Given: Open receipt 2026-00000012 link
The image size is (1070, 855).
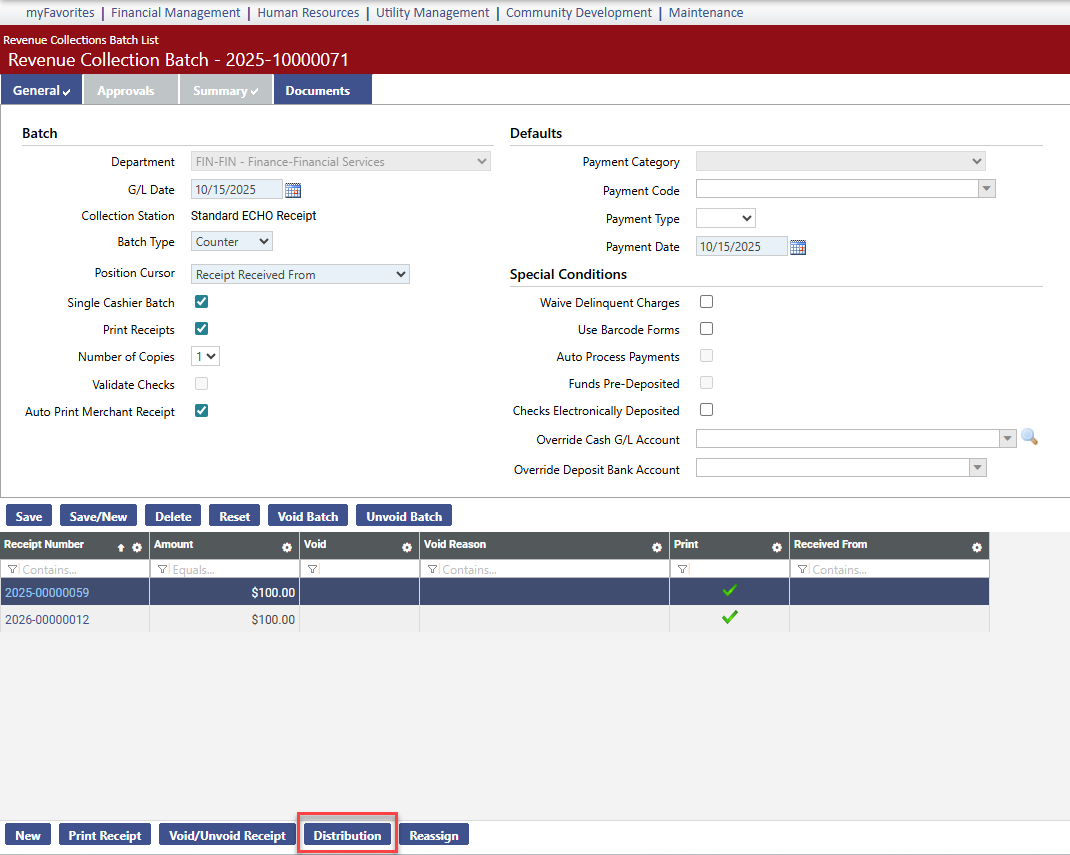Looking at the screenshot, I should 47,619.
